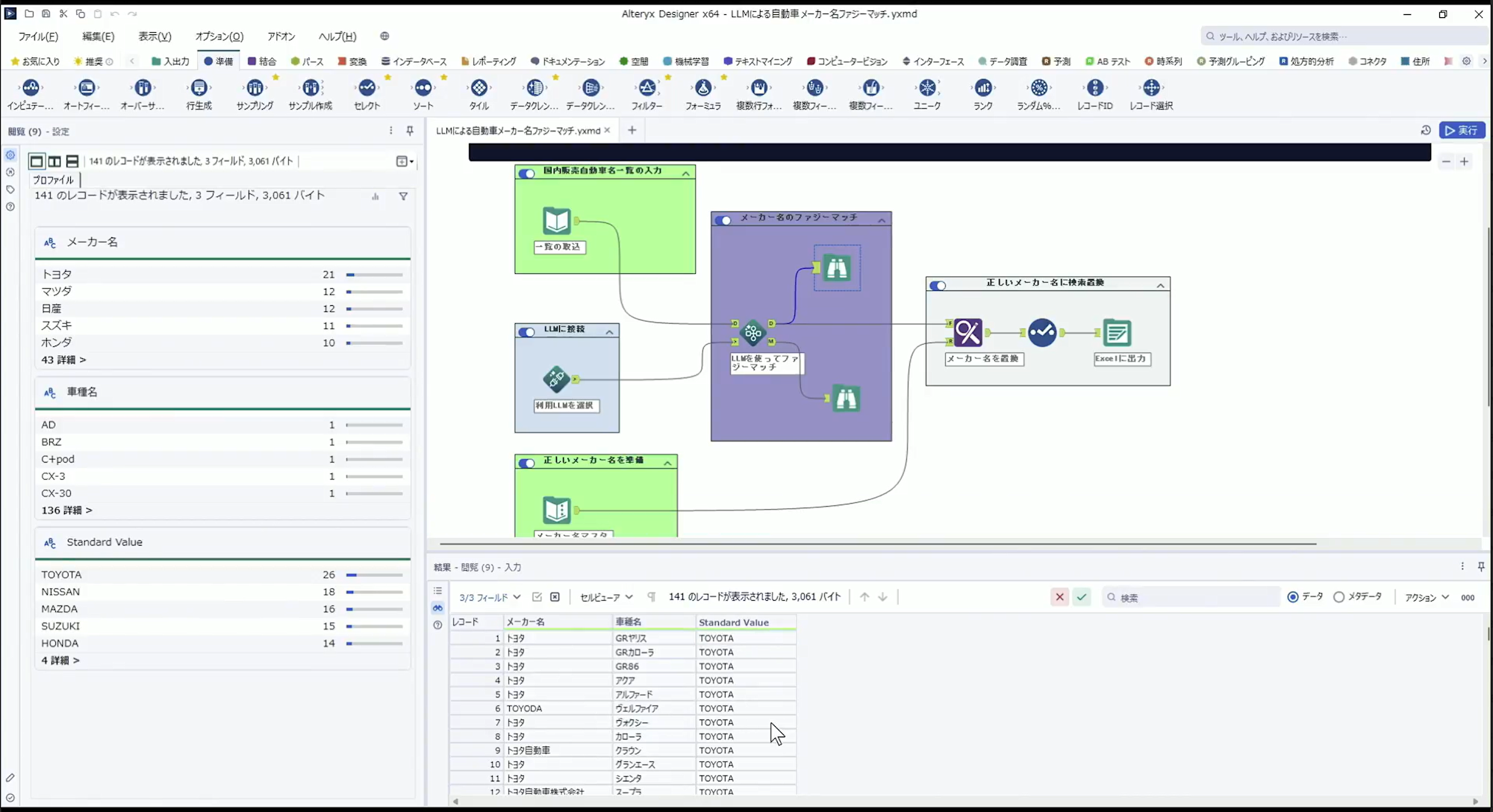Collapse the 正しいメーカー名を準備 container

[667, 463]
